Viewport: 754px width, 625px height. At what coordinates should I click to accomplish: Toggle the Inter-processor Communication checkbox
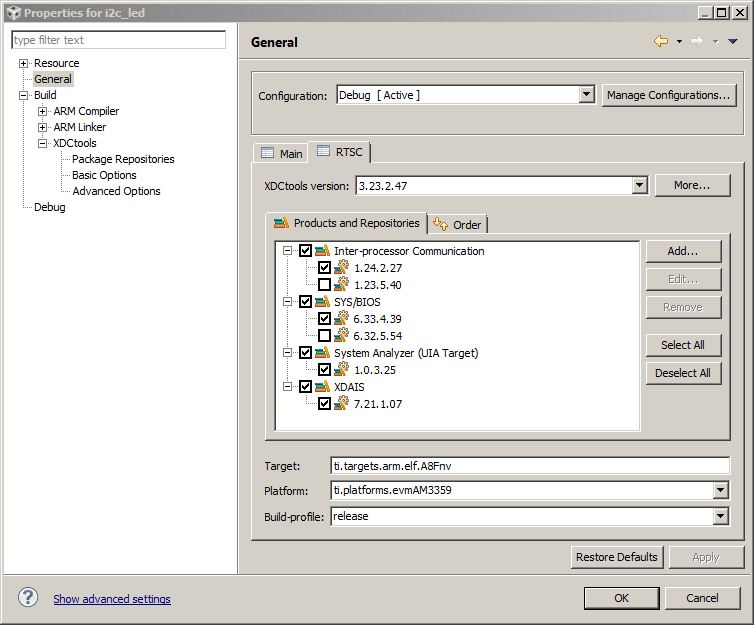(305, 250)
